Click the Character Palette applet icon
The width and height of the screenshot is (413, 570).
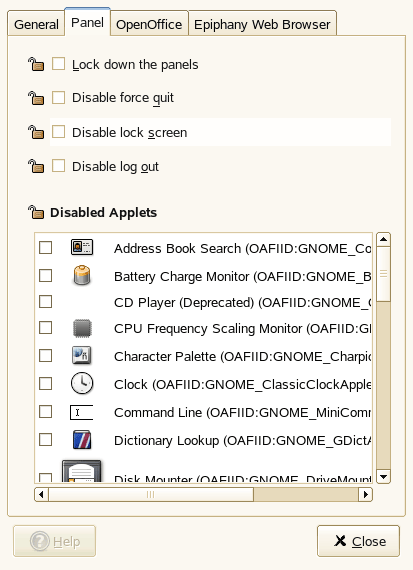tap(82, 356)
